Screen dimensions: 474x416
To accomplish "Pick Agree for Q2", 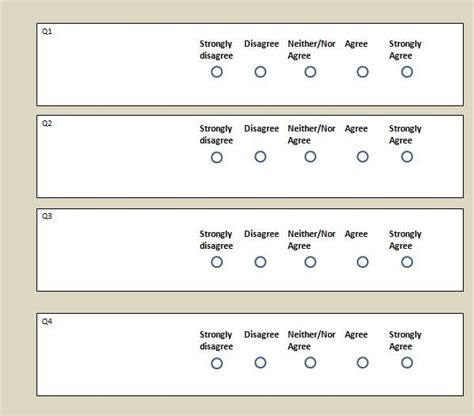I will [363, 157].
